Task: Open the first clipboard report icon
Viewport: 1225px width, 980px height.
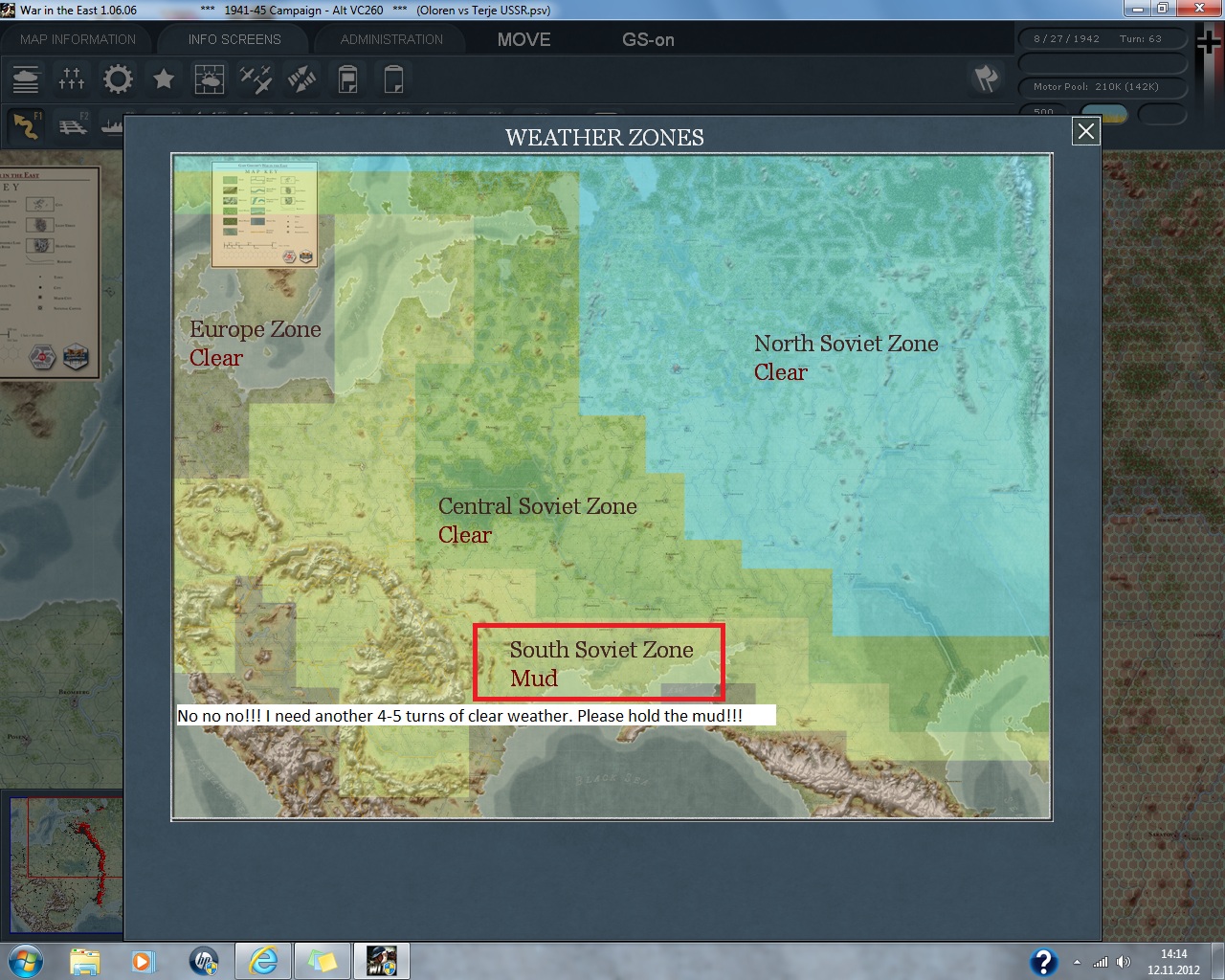Action: pos(348,78)
